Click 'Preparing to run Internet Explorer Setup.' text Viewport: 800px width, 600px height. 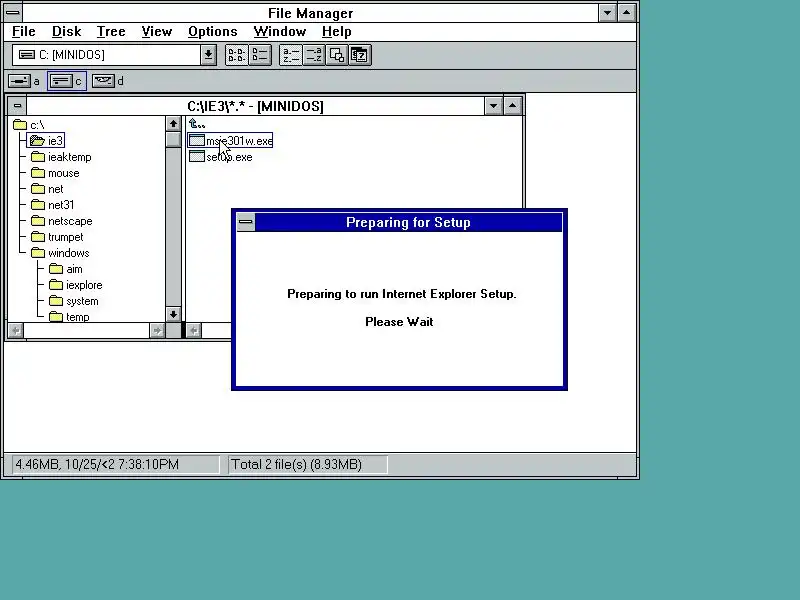pos(402,294)
